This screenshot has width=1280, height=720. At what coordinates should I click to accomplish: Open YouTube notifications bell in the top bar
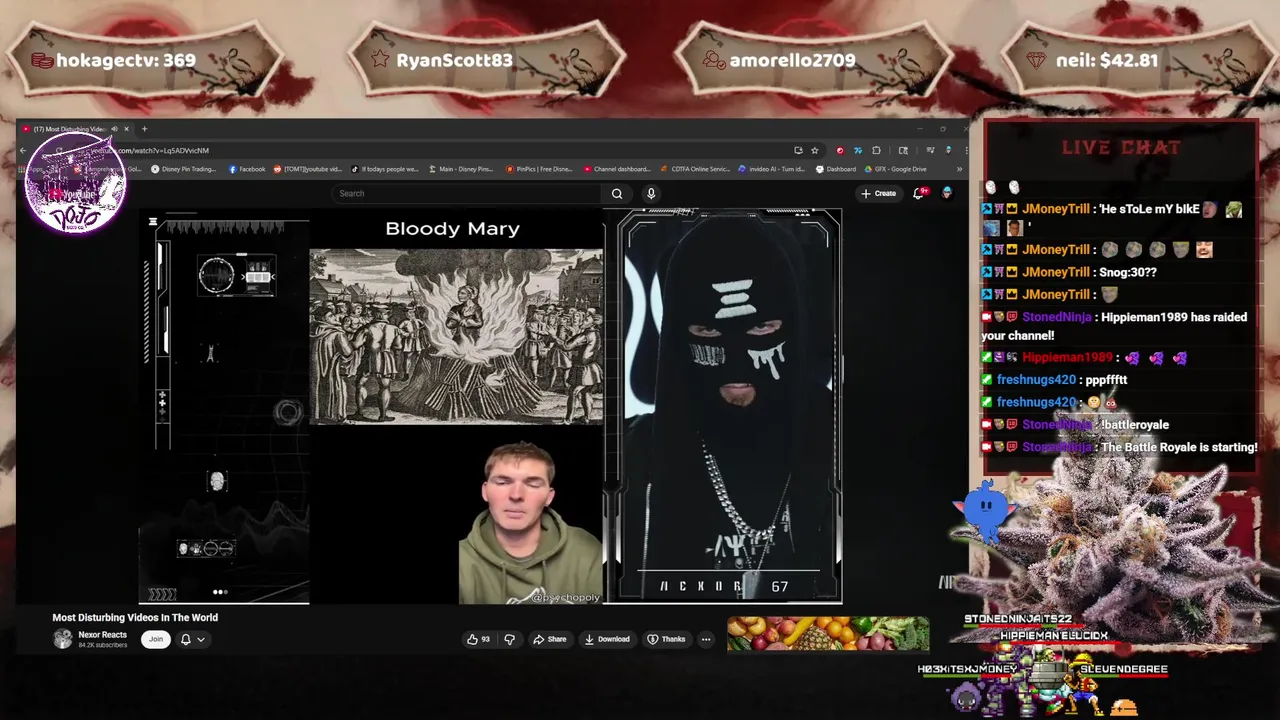tap(919, 193)
